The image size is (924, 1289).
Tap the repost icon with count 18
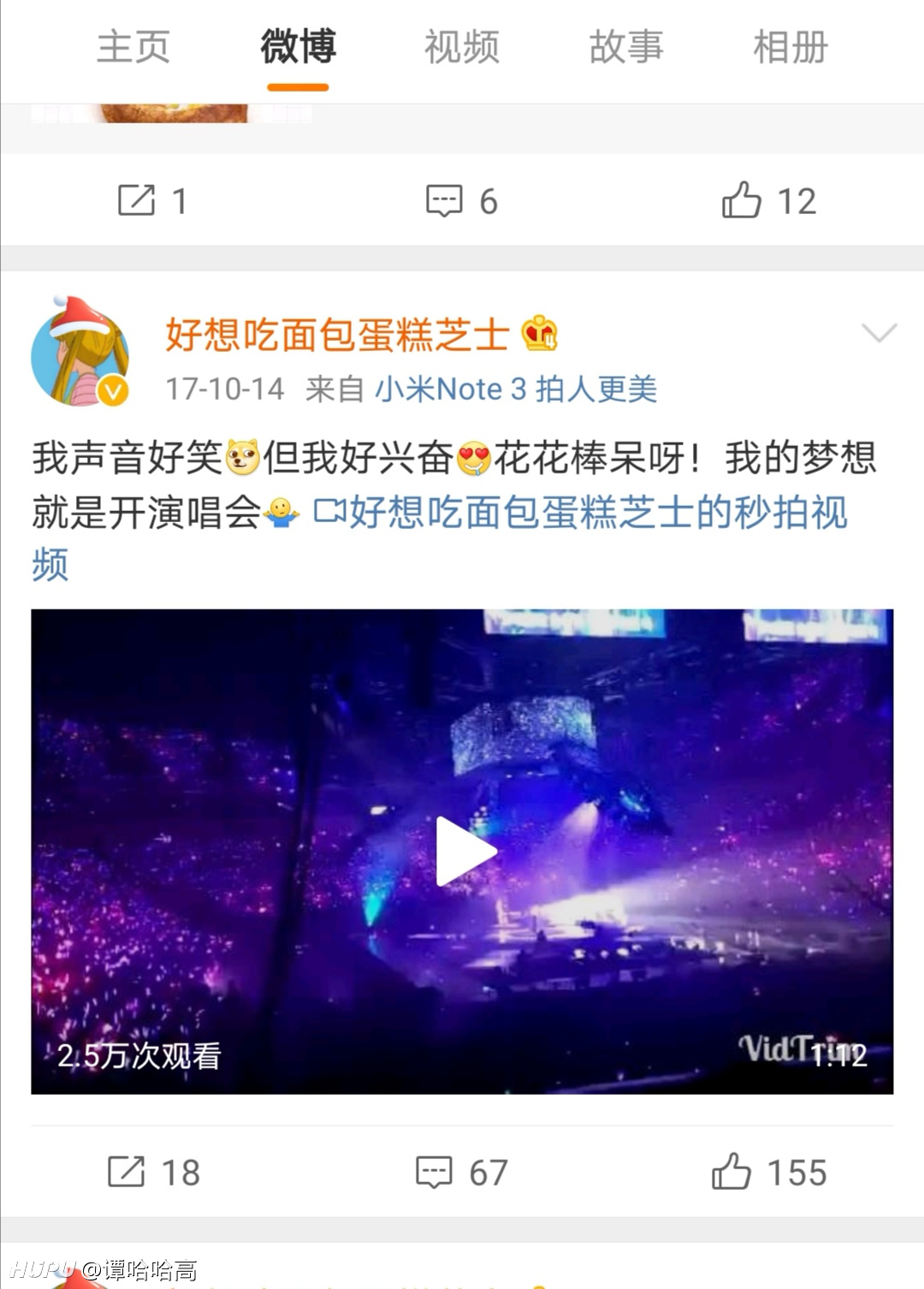[127, 1172]
